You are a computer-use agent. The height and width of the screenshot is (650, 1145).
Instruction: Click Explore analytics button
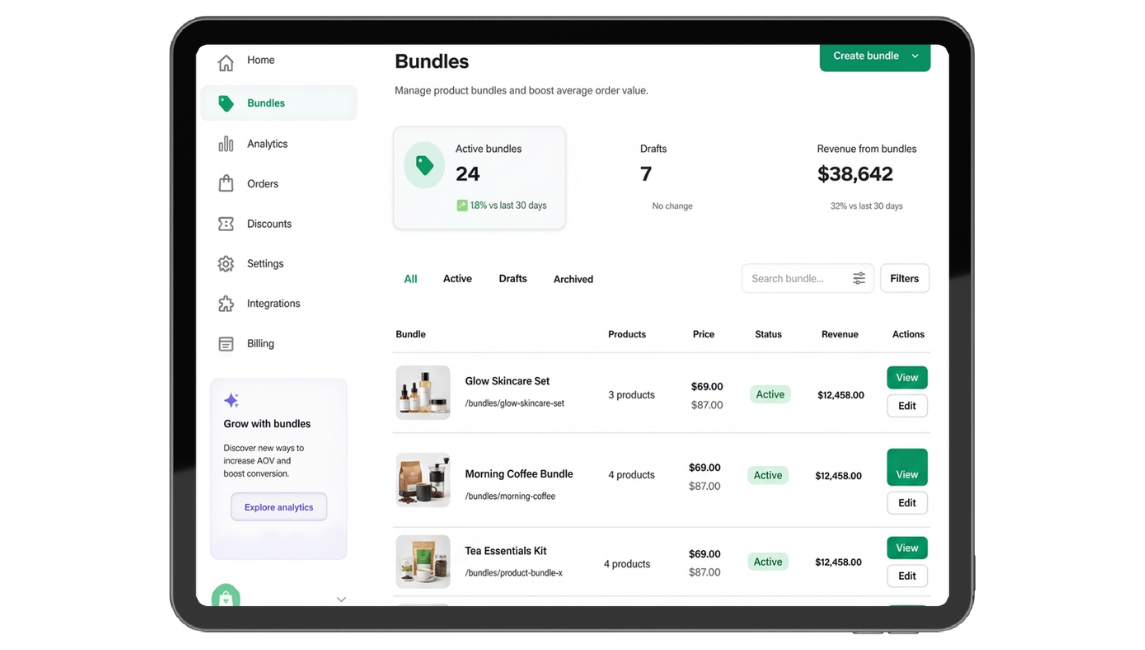(279, 507)
